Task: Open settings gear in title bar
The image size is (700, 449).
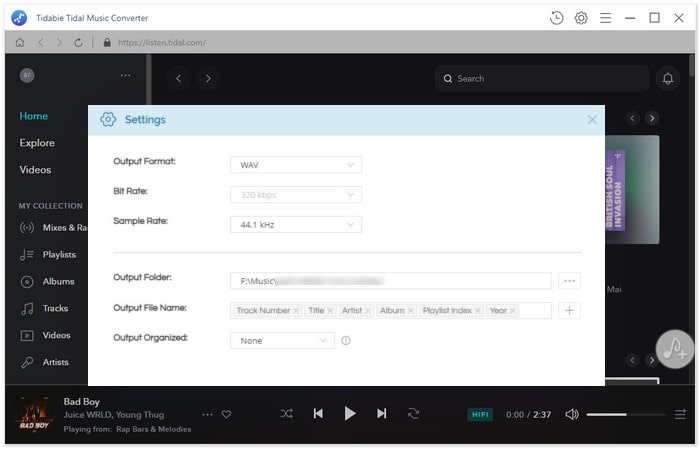Action: point(581,18)
